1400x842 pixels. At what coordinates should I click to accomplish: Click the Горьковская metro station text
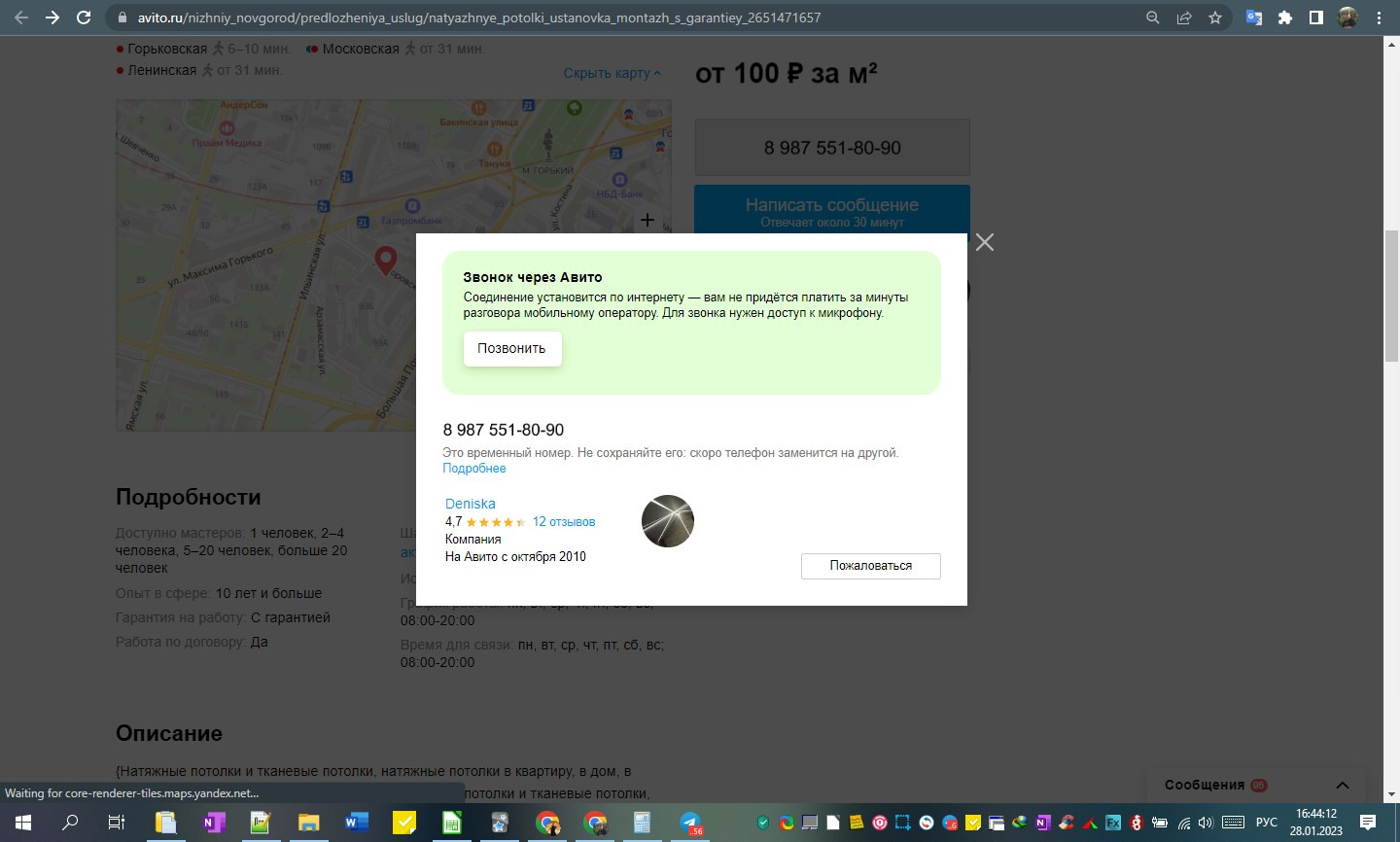pyautogui.click(x=167, y=49)
